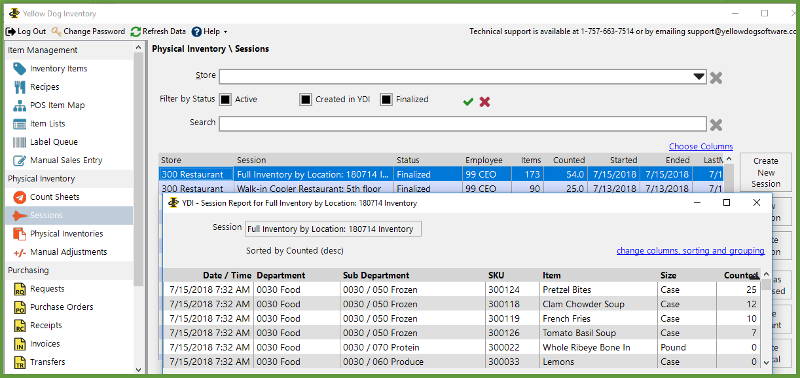Open the Help menu dropdown arrow

[x=226, y=32]
